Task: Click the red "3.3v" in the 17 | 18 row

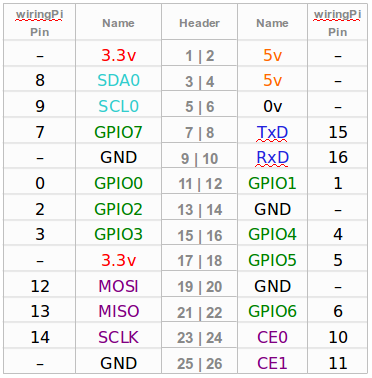Action: [118, 260]
